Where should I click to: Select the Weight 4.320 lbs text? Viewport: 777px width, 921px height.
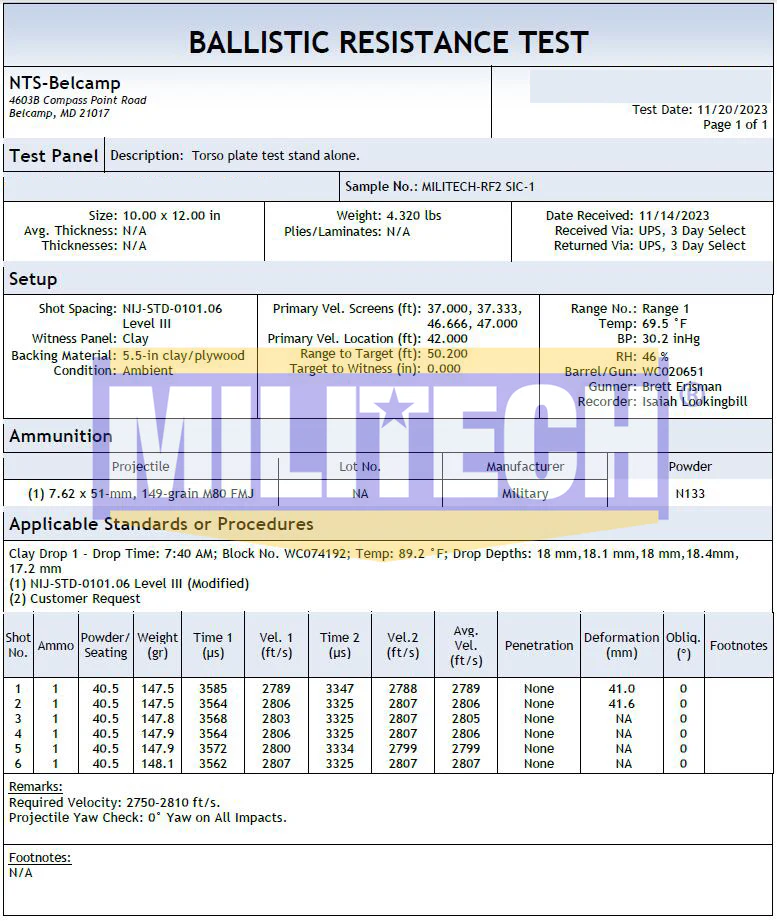pos(389,216)
